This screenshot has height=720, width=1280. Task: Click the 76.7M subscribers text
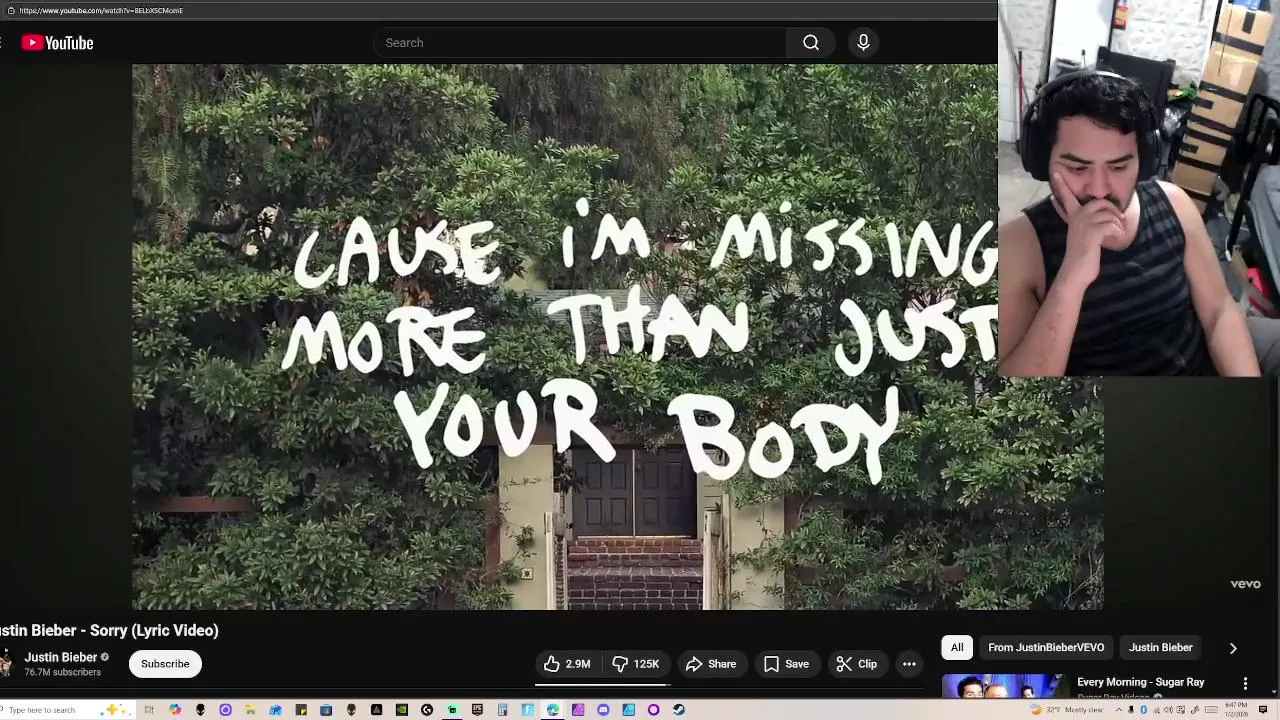[62, 672]
